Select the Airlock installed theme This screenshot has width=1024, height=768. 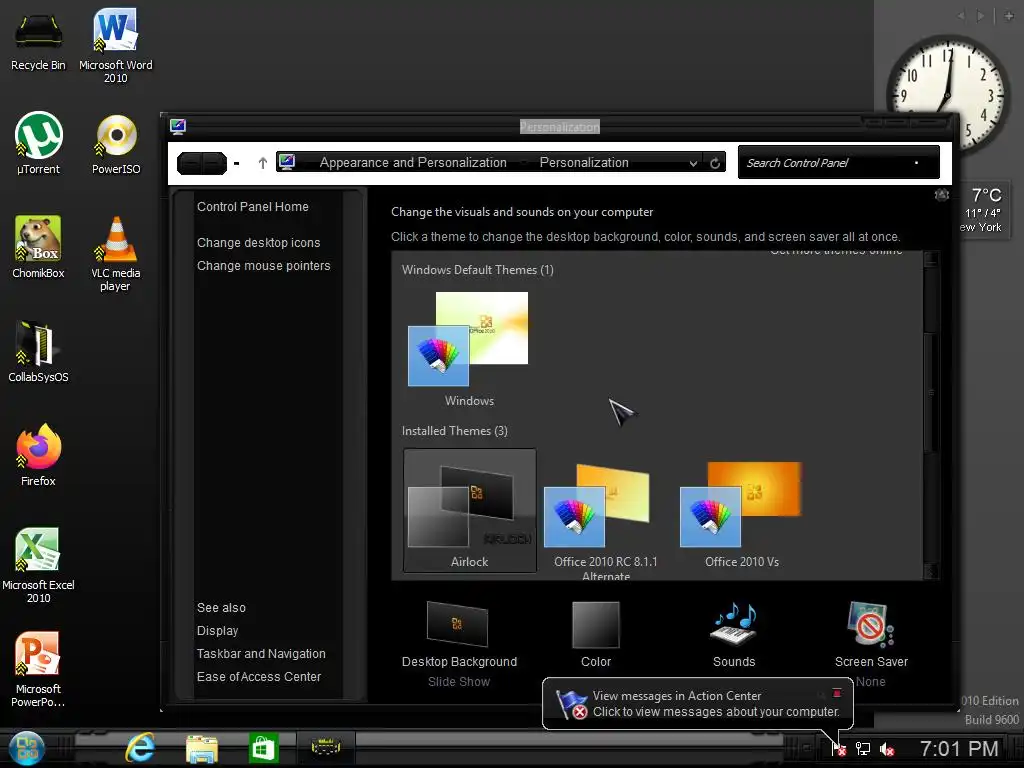[470, 511]
